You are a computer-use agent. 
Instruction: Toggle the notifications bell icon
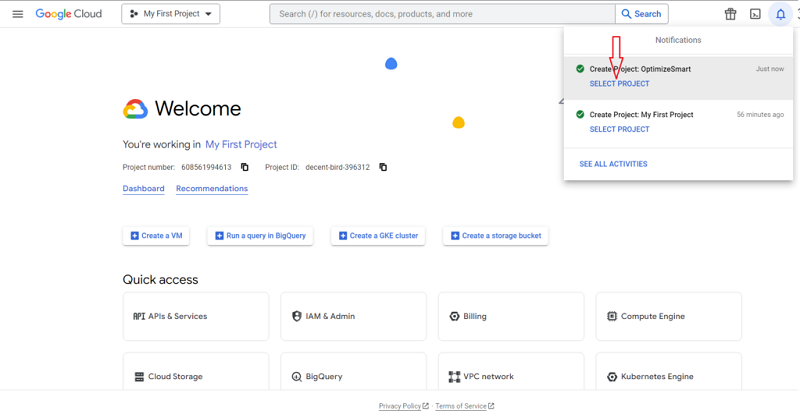pos(781,14)
